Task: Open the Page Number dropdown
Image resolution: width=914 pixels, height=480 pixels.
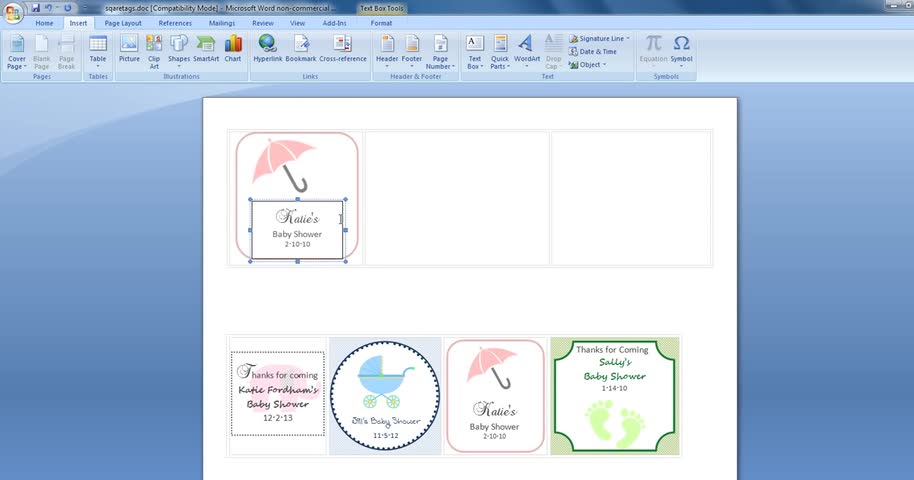Action: (x=440, y=52)
